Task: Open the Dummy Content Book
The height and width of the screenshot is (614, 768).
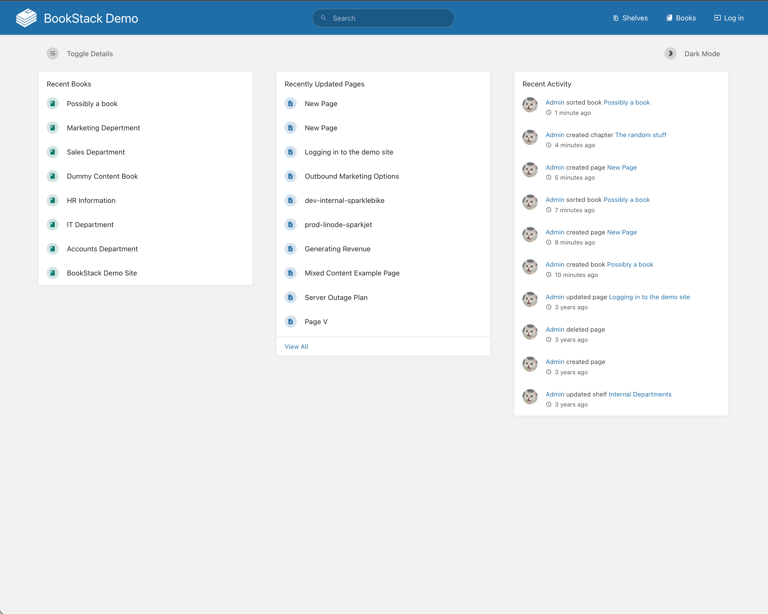Action: coord(102,176)
